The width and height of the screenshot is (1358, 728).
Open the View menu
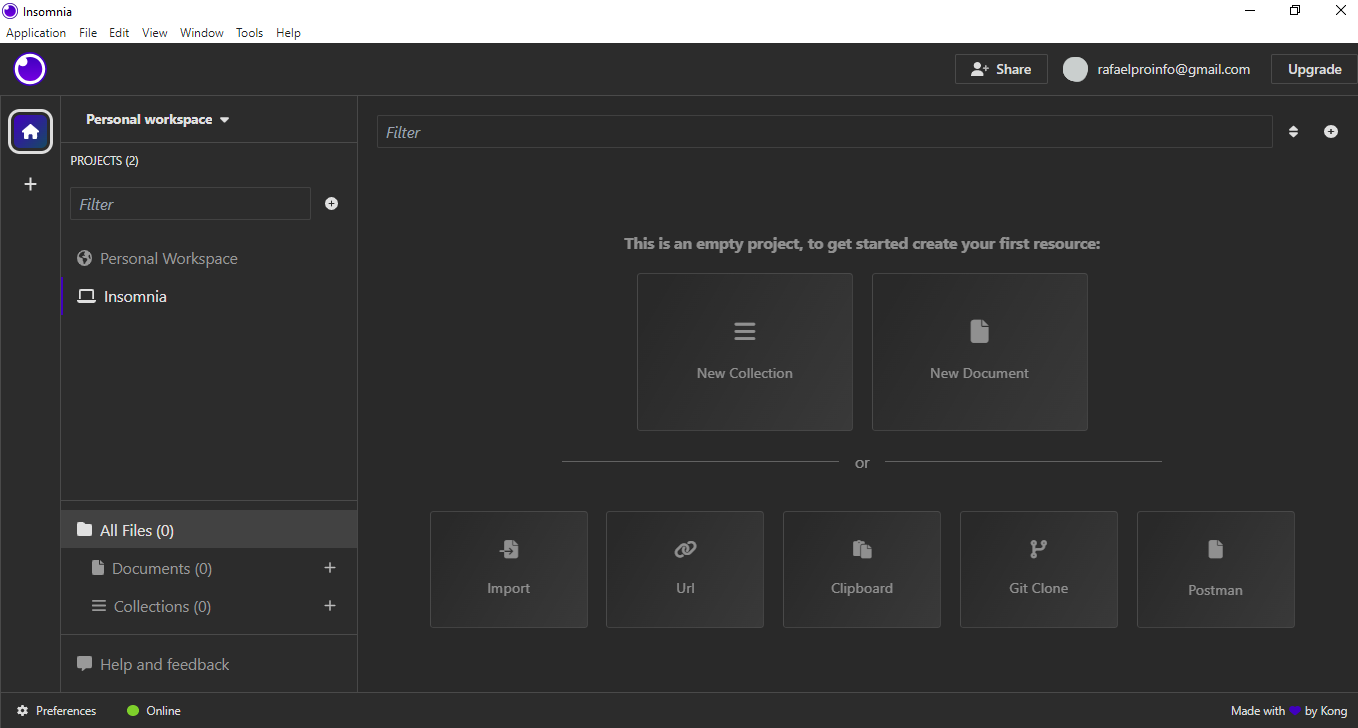[155, 33]
